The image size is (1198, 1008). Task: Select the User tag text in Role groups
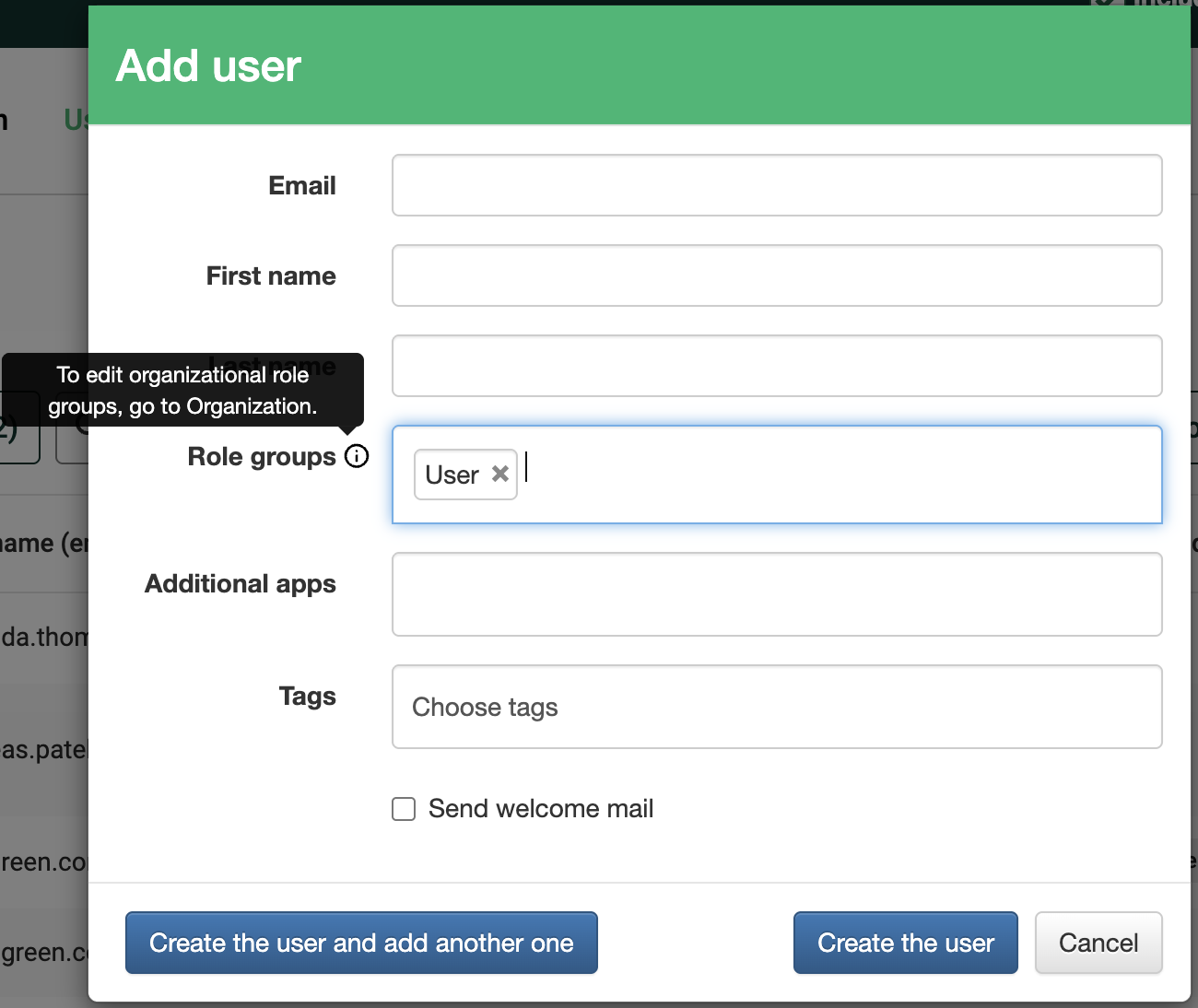tap(452, 475)
